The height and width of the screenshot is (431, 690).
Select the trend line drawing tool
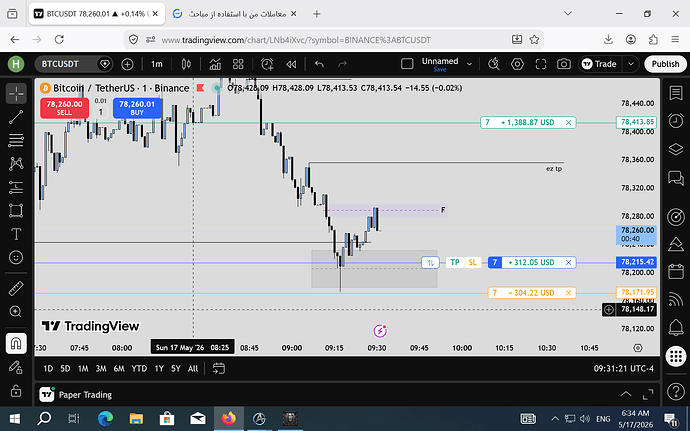point(16,117)
